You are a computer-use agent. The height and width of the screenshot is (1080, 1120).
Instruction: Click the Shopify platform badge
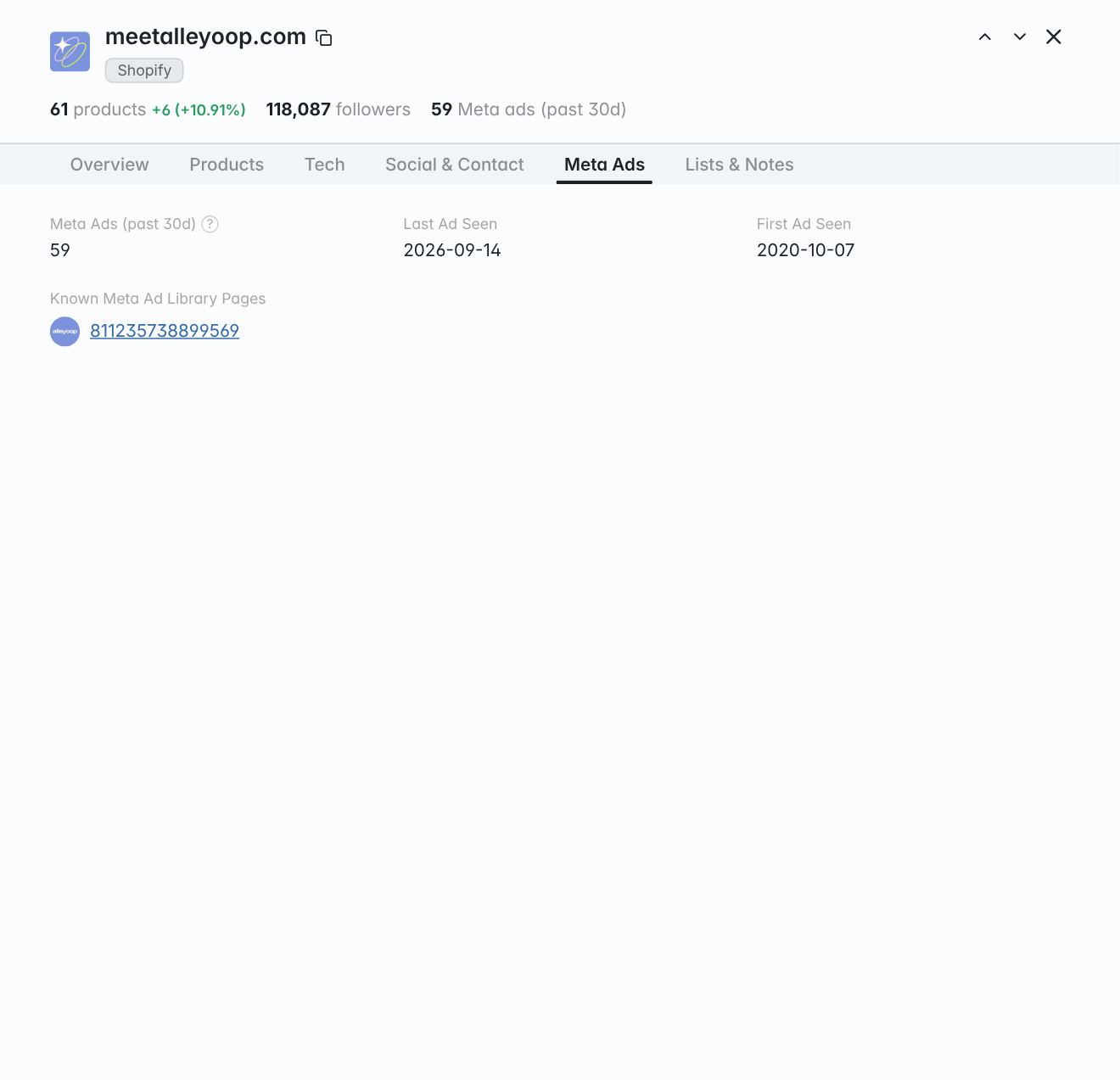click(144, 70)
